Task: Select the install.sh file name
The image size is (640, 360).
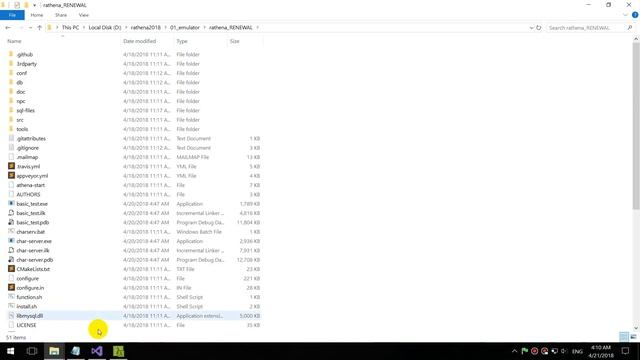Action: point(27,307)
